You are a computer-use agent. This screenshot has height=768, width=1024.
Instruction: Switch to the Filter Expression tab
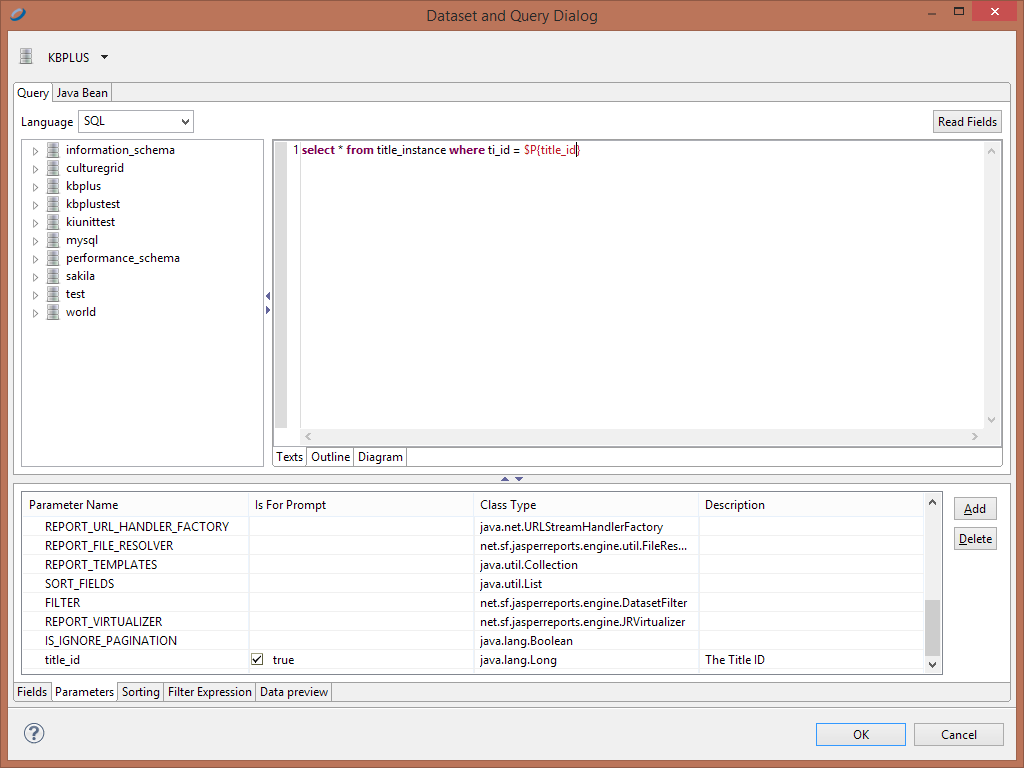[x=210, y=692]
